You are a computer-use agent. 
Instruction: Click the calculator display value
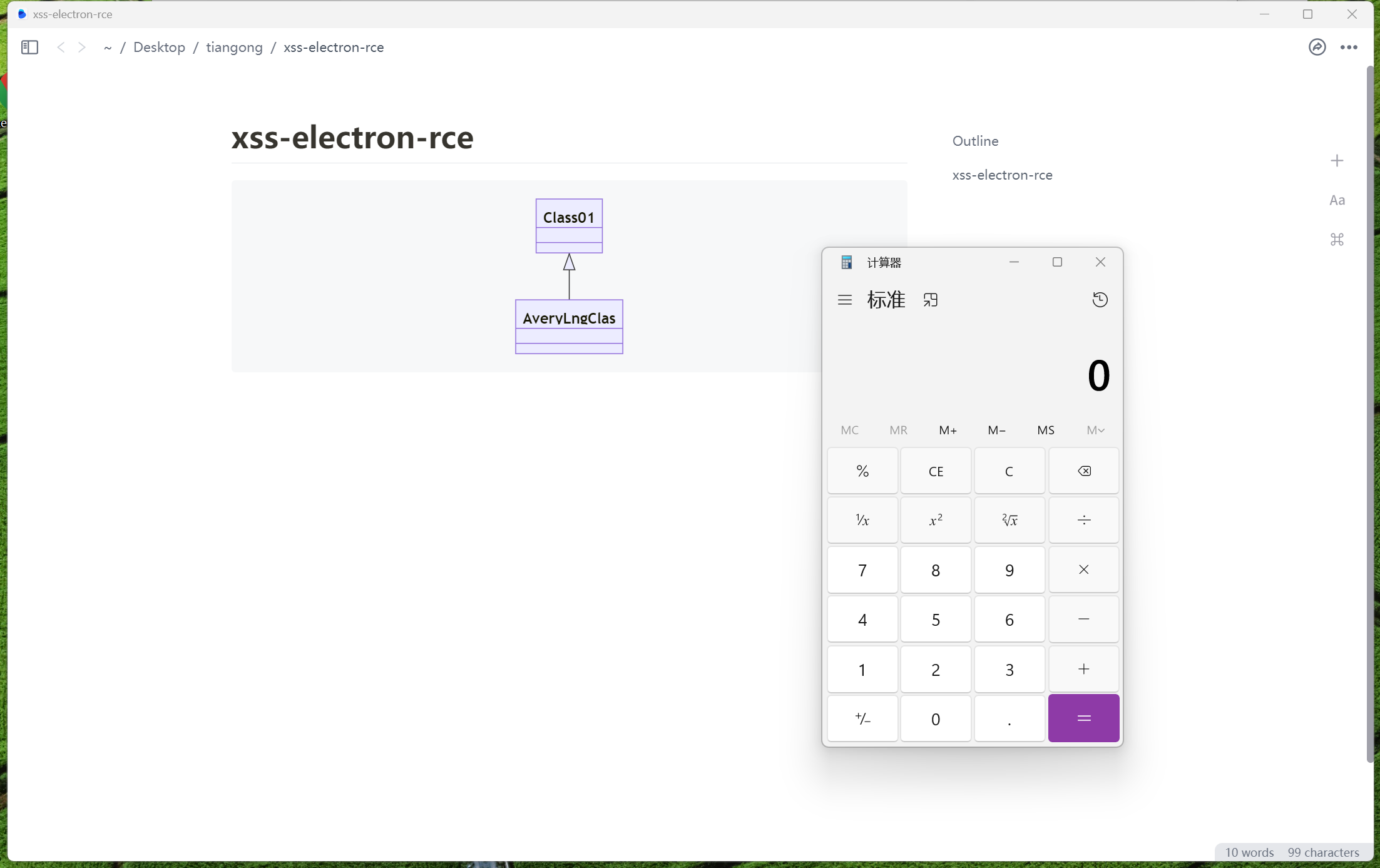(1098, 375)
